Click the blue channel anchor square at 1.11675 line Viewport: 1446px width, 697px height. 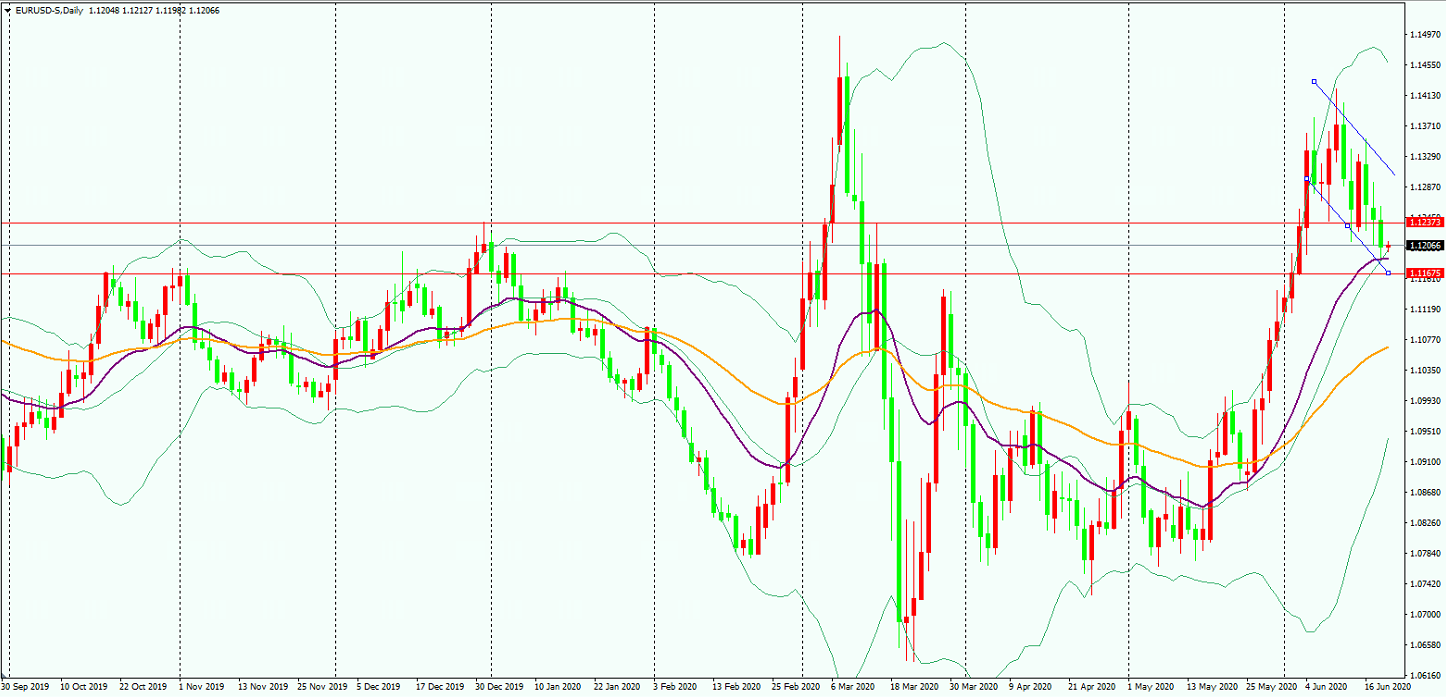click(x=1388, y=273)
